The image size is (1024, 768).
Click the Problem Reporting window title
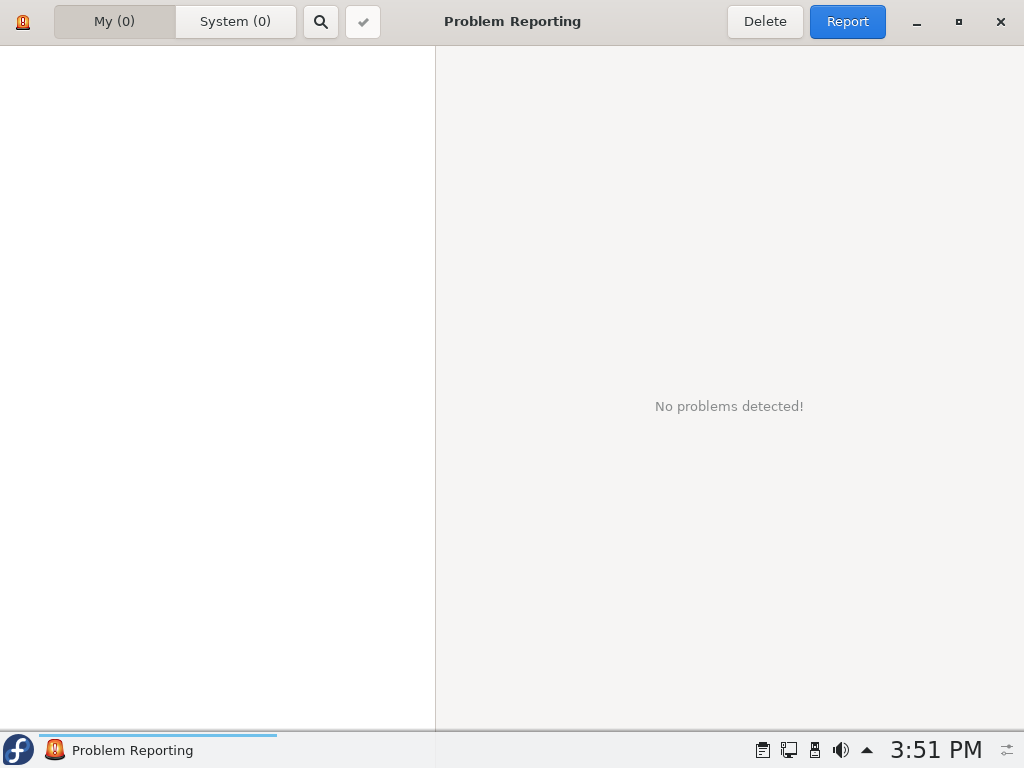[513, 22]
